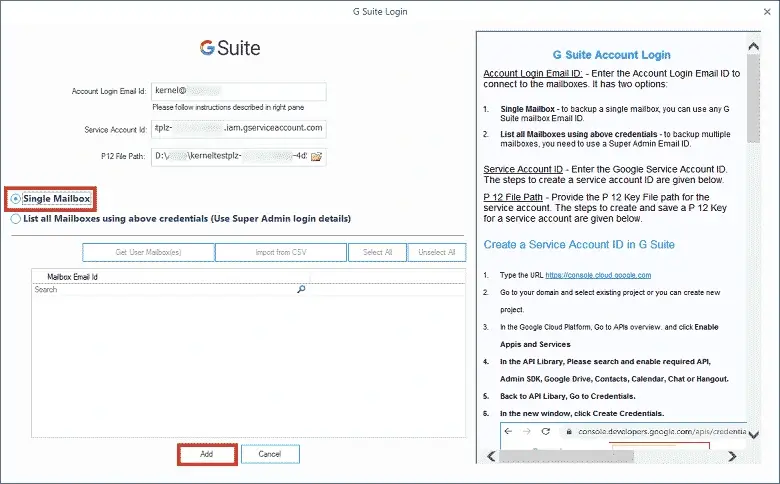The width and height of the screenshot is (780, 484).
Task: Click Create a Service Account ID in G Suite heading
Action: 579,245
